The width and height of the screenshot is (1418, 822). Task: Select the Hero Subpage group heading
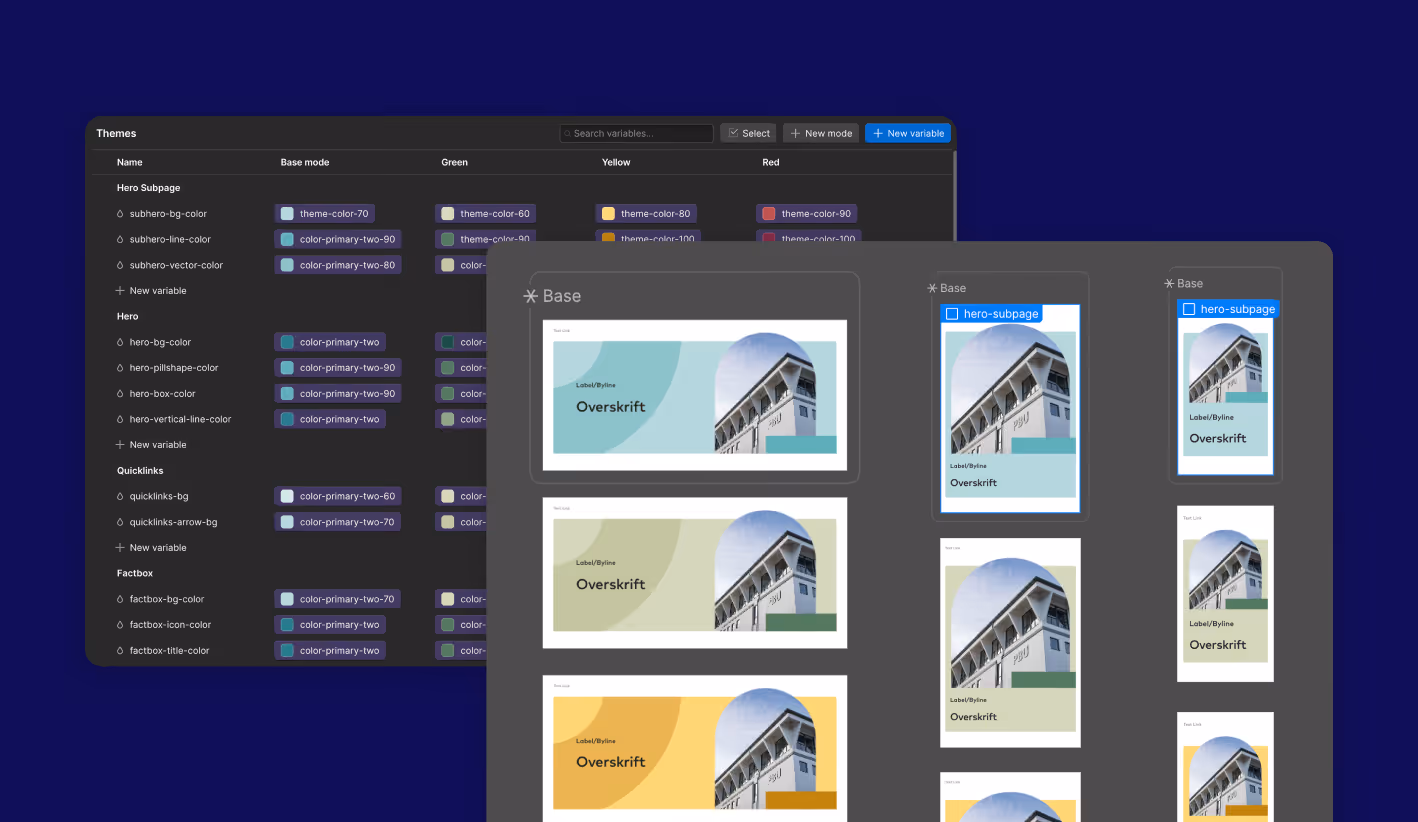click(148, 188)
